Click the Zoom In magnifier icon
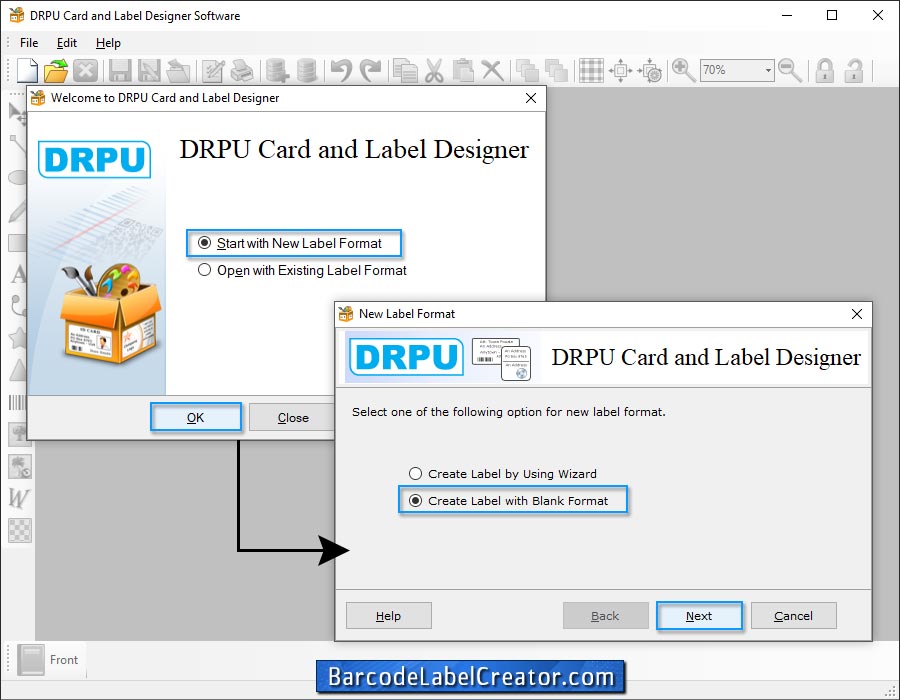 point(684,71)
